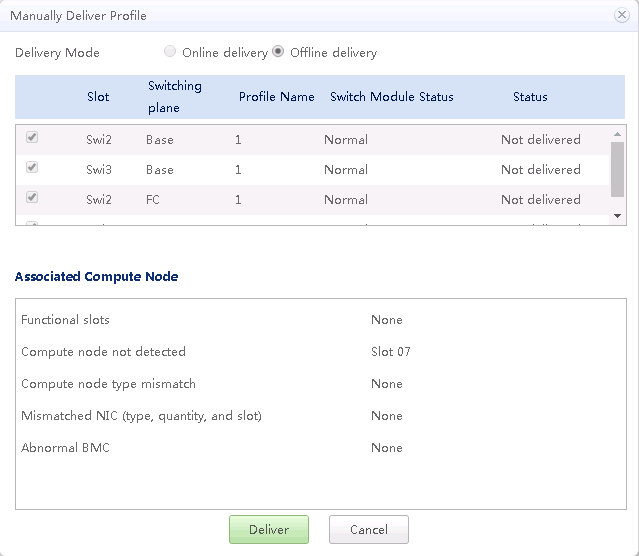The width and height of the screenshot is (639, 556).
Task: Click the Switching plane column header
Action: point(175,97)
